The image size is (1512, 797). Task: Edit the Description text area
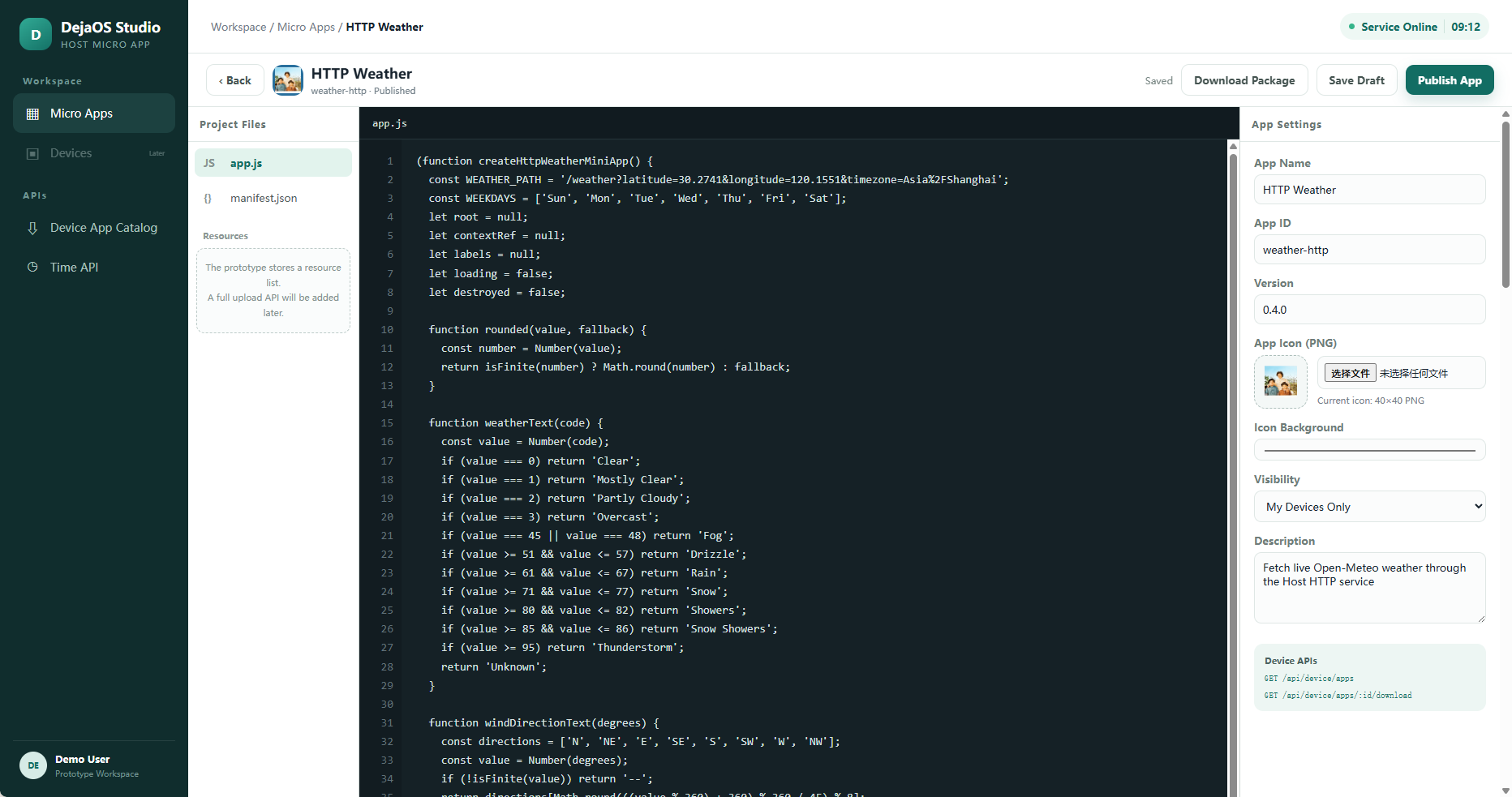coord(1369,588)
